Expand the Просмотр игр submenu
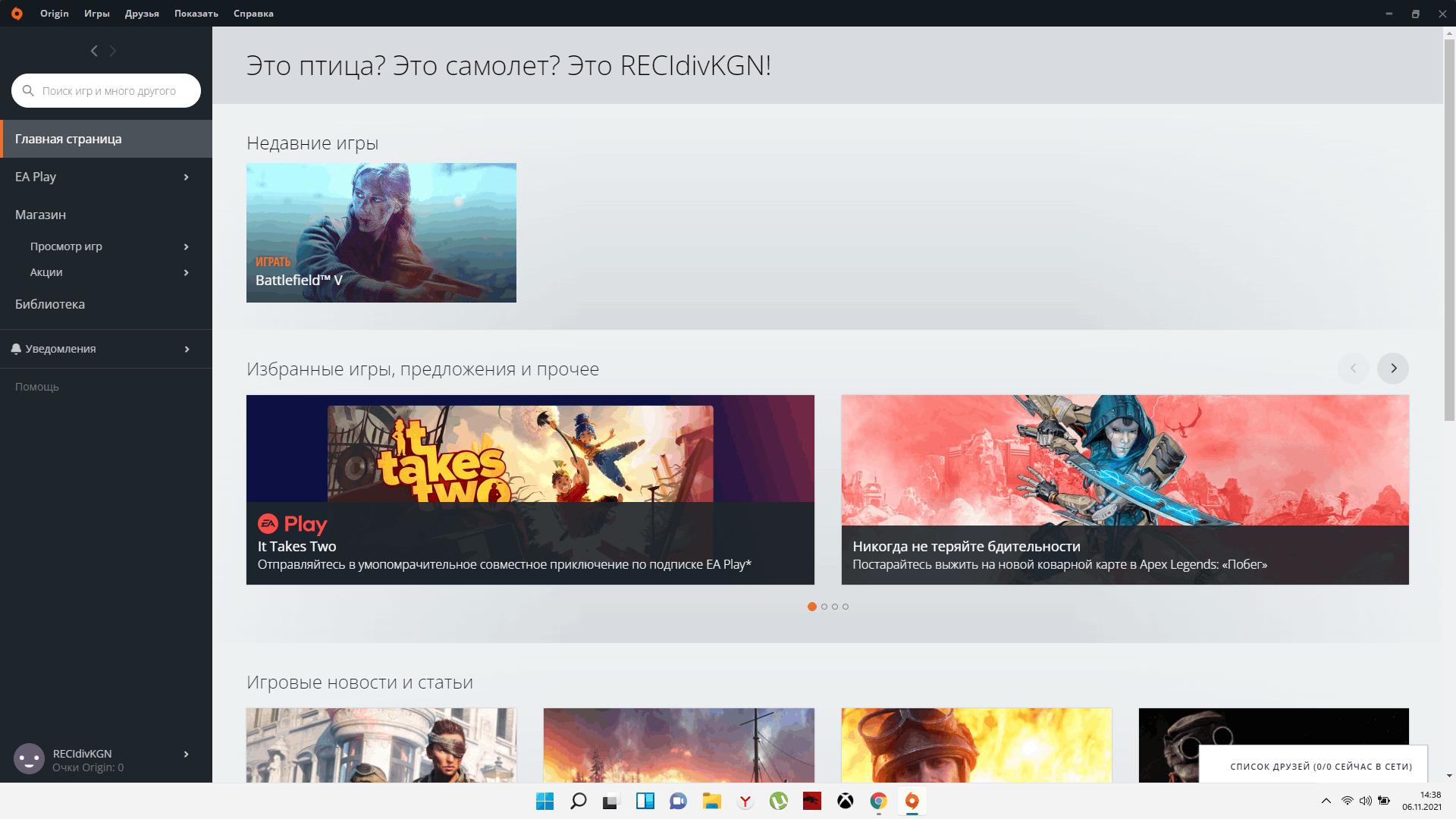Image resolution: width=1456 pixels, height=819 pixels. pos(185,246)
